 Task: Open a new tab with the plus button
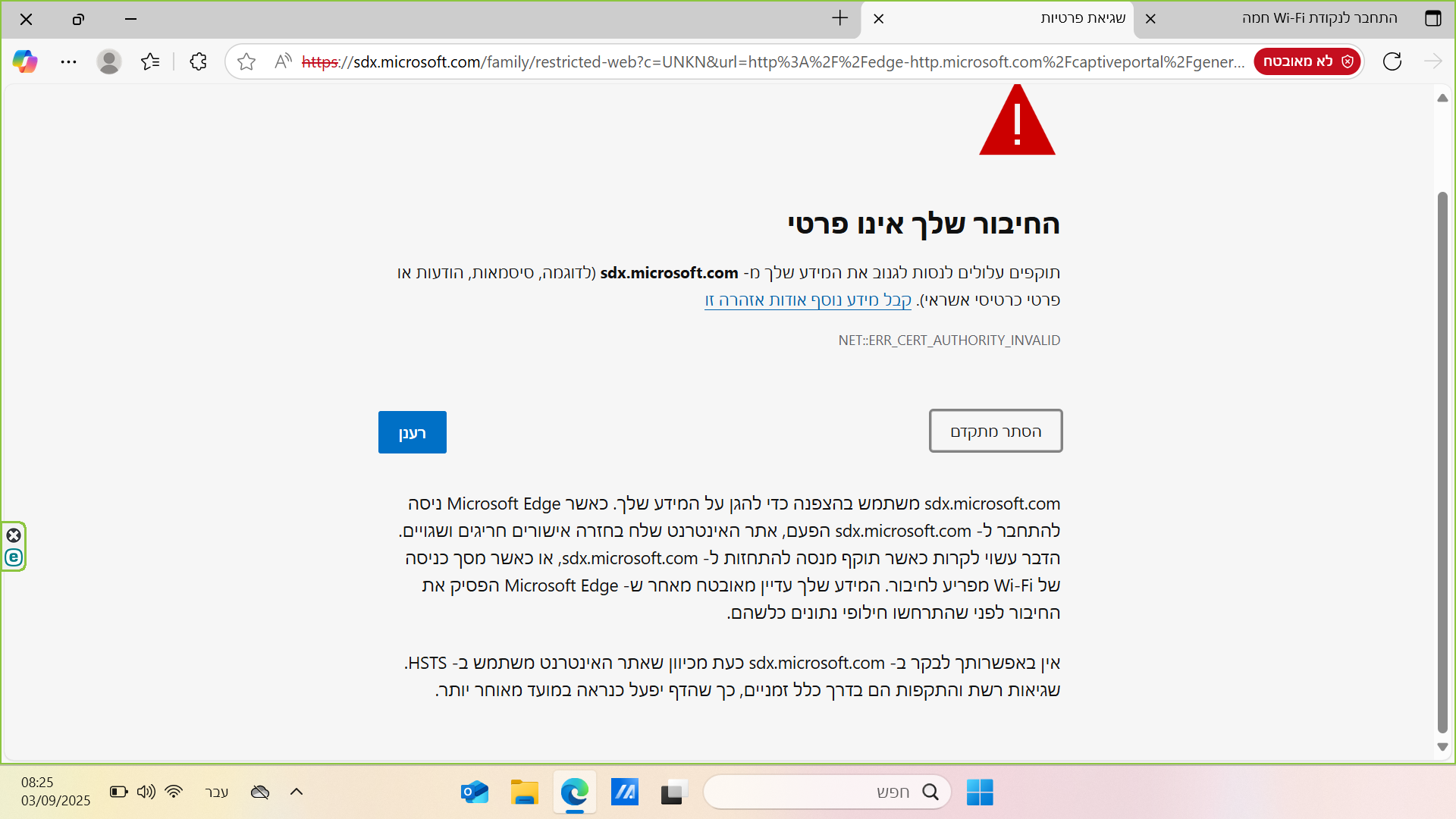point(839,18)
